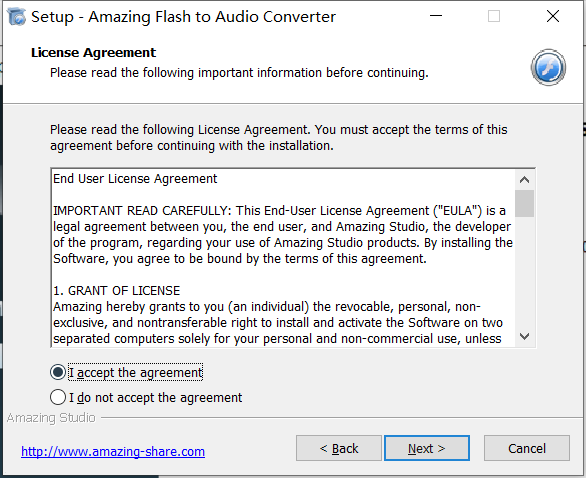Click the scroll up arrow in license box
The width and height of the screenshot is (586, 478).
point(524,180)
